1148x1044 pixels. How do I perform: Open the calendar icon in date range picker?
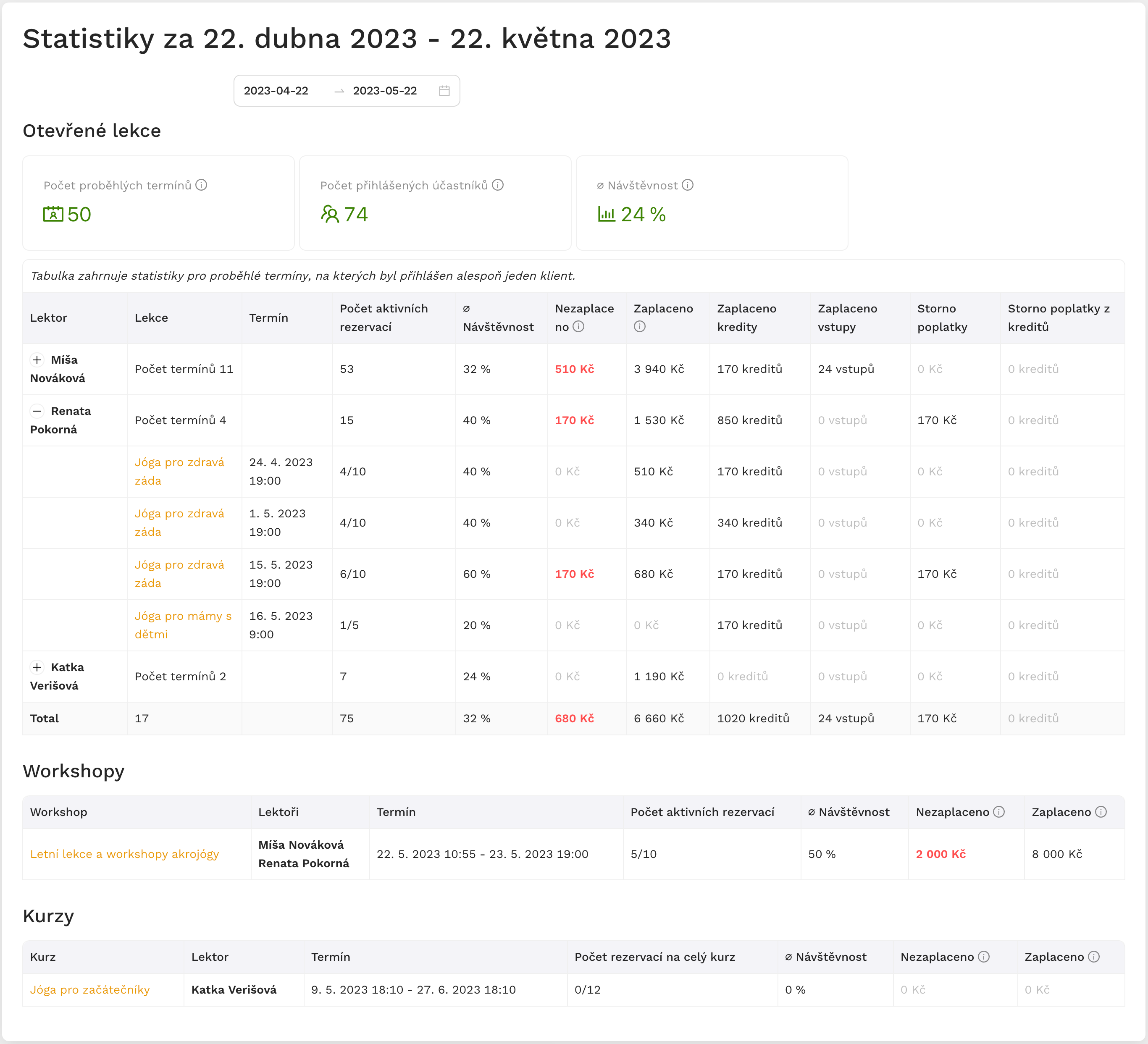pos(444,91)
